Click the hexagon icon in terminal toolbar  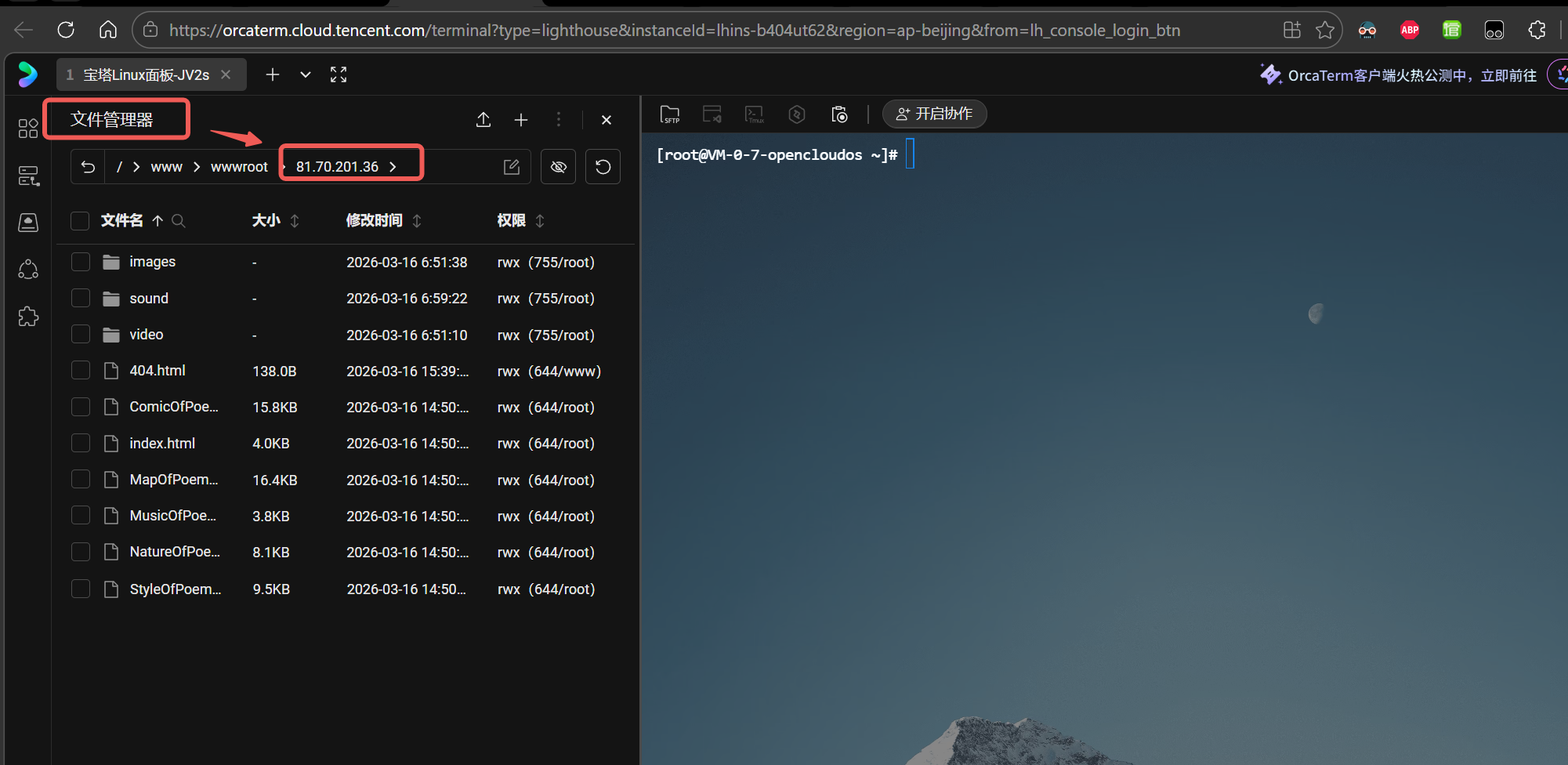click(x=797, y=114)
